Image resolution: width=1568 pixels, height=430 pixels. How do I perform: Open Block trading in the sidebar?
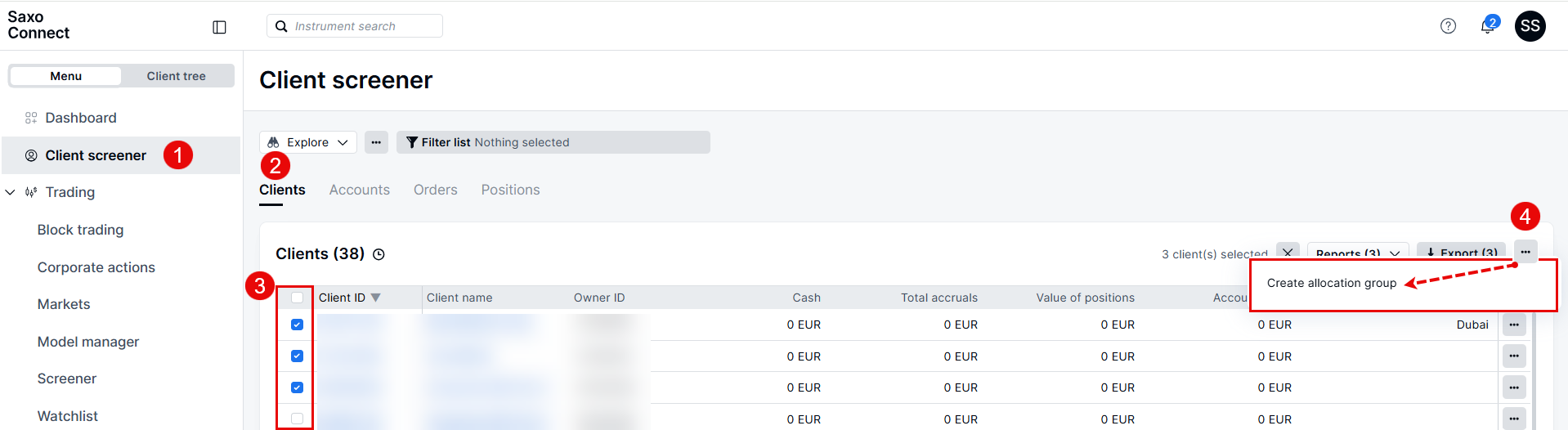point(80,230)
